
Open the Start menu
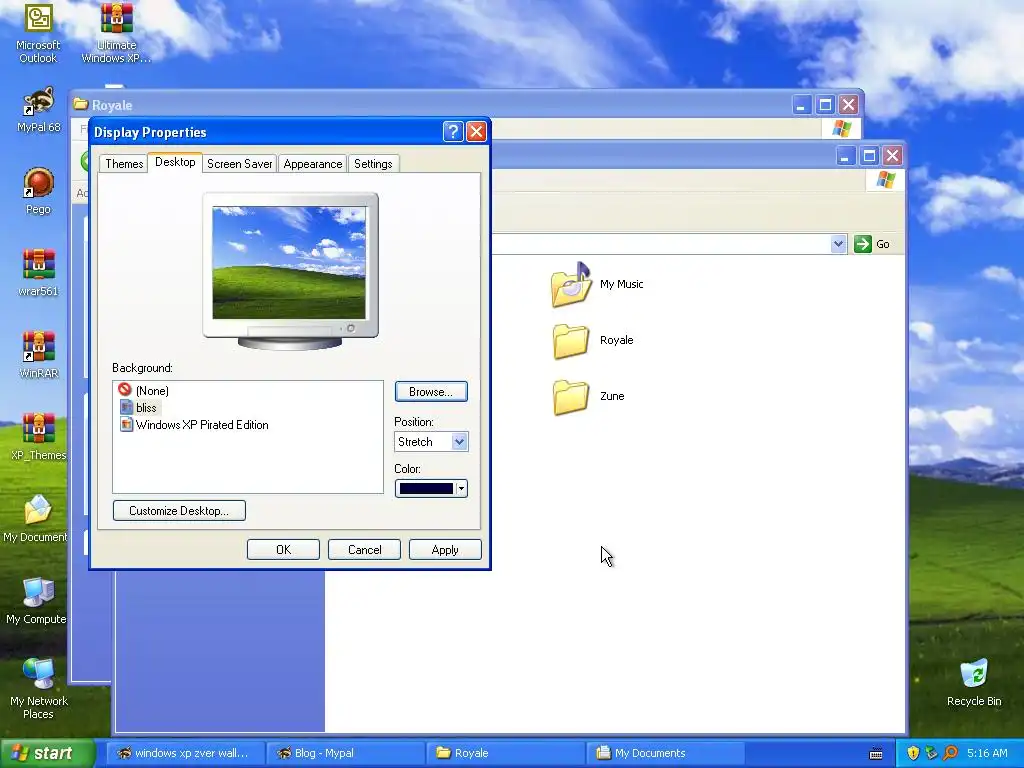(x=47, y=753)
